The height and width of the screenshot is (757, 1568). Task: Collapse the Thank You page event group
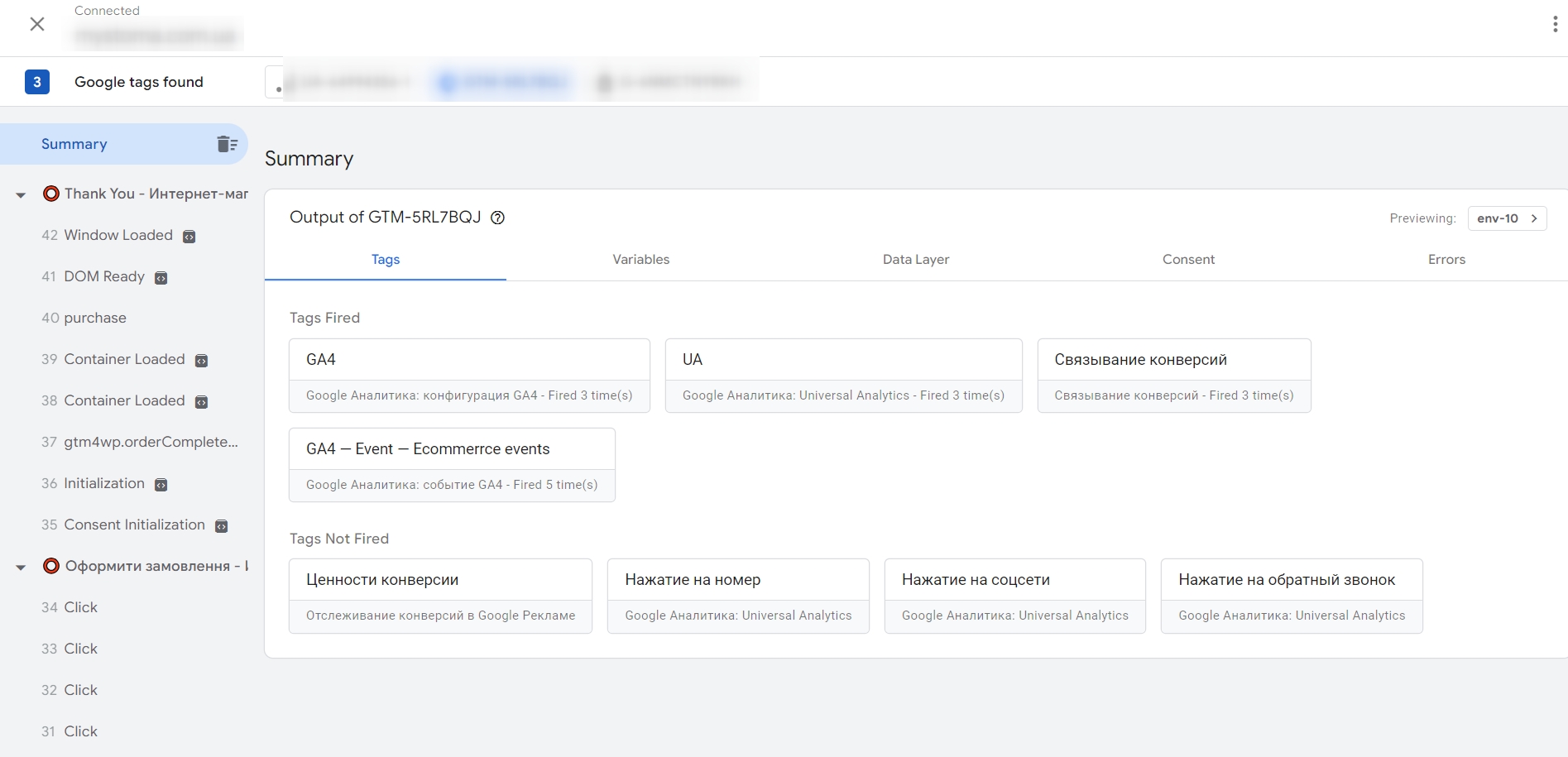[21, 195]
